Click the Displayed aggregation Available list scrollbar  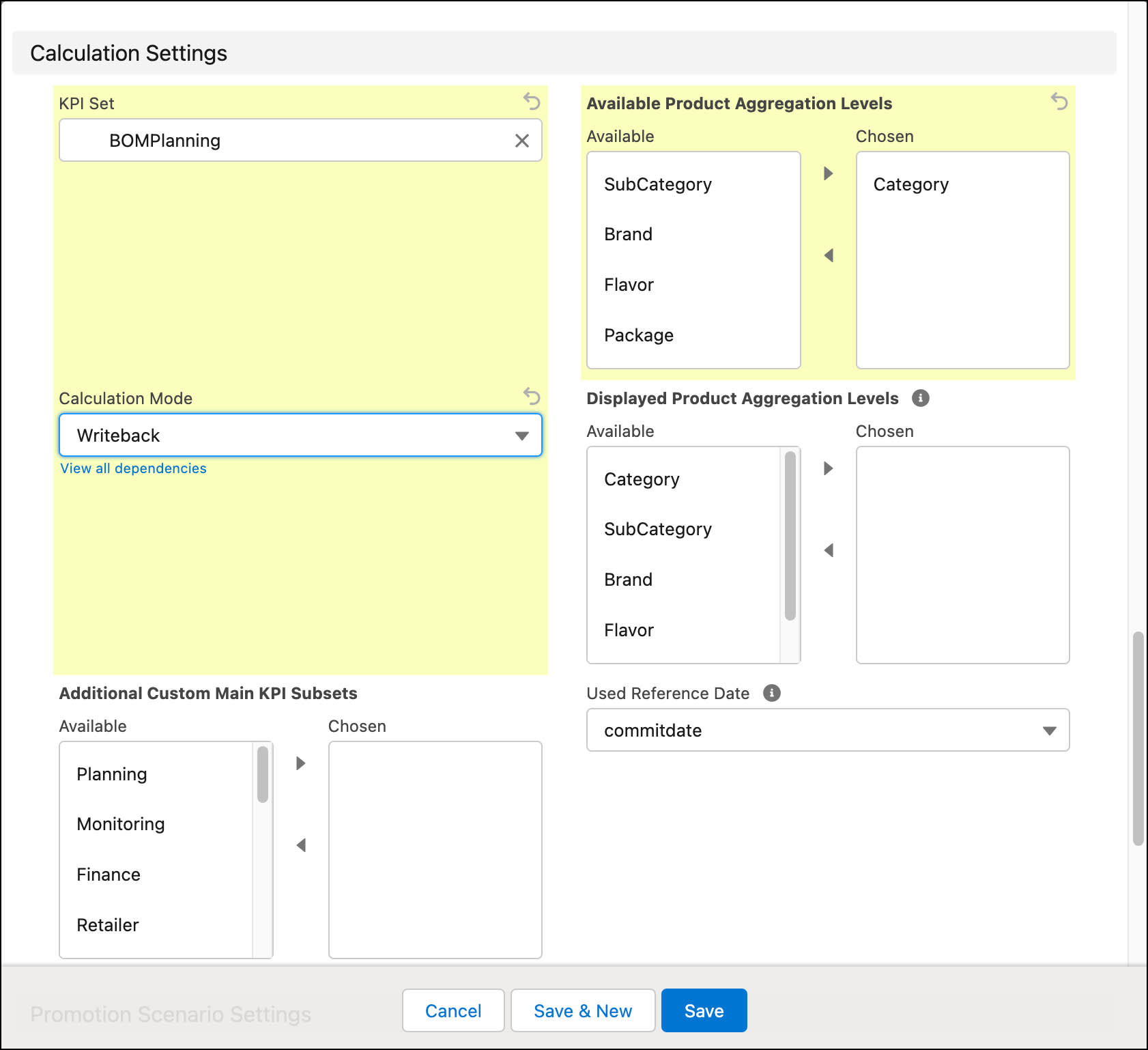click(x=790, y=536)
